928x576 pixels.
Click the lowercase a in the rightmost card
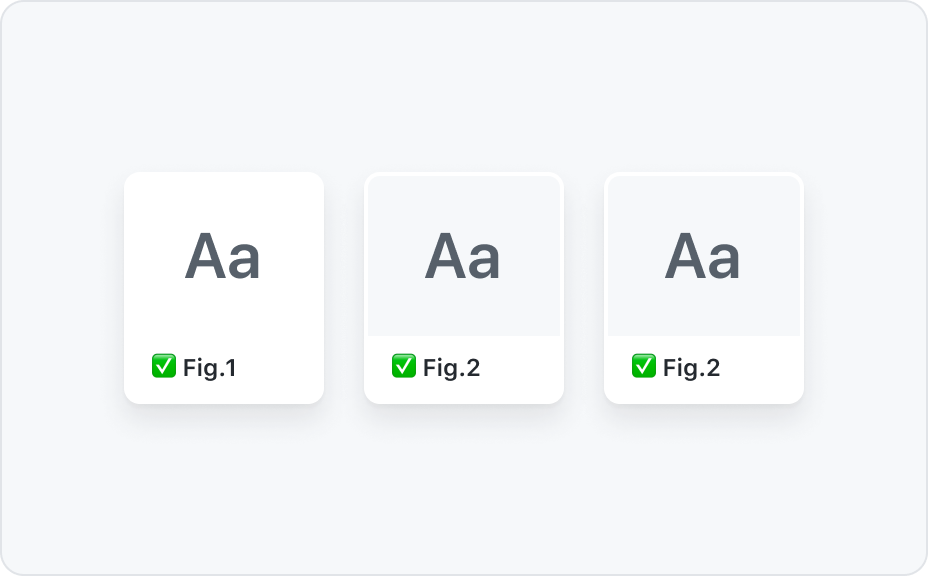pos(724,261)
